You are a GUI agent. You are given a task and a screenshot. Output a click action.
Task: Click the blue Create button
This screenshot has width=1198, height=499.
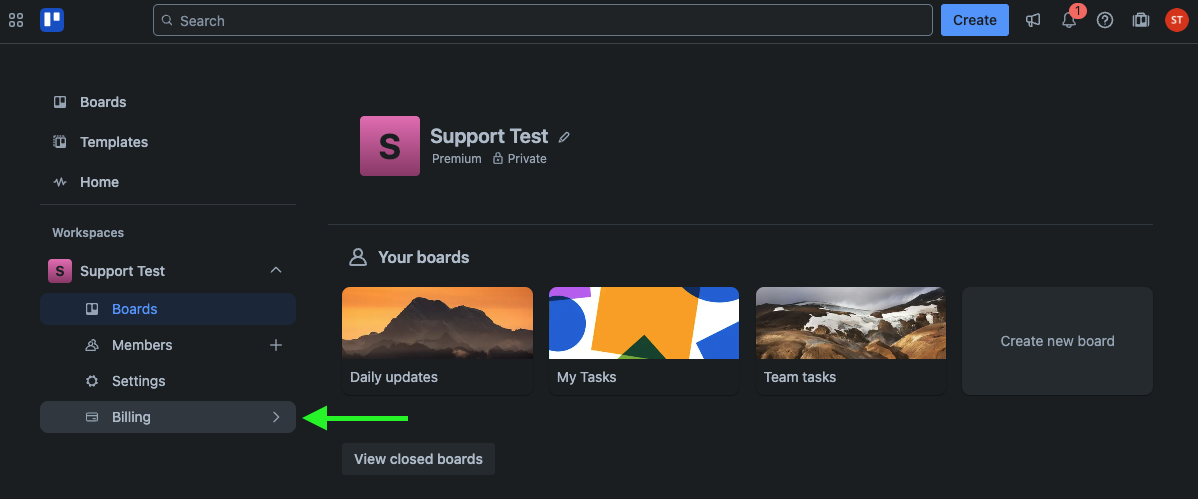pyautogui.click(x=975, y=21)
